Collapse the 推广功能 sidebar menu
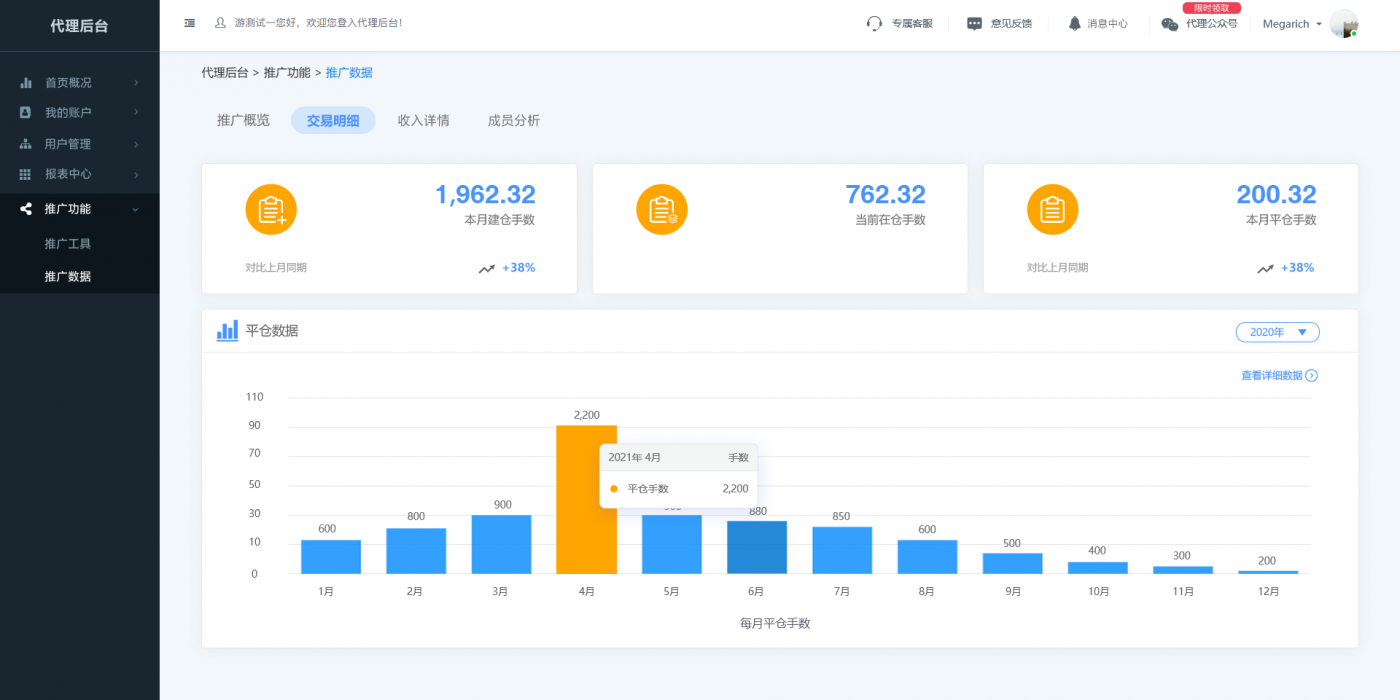 coord(80,209)
